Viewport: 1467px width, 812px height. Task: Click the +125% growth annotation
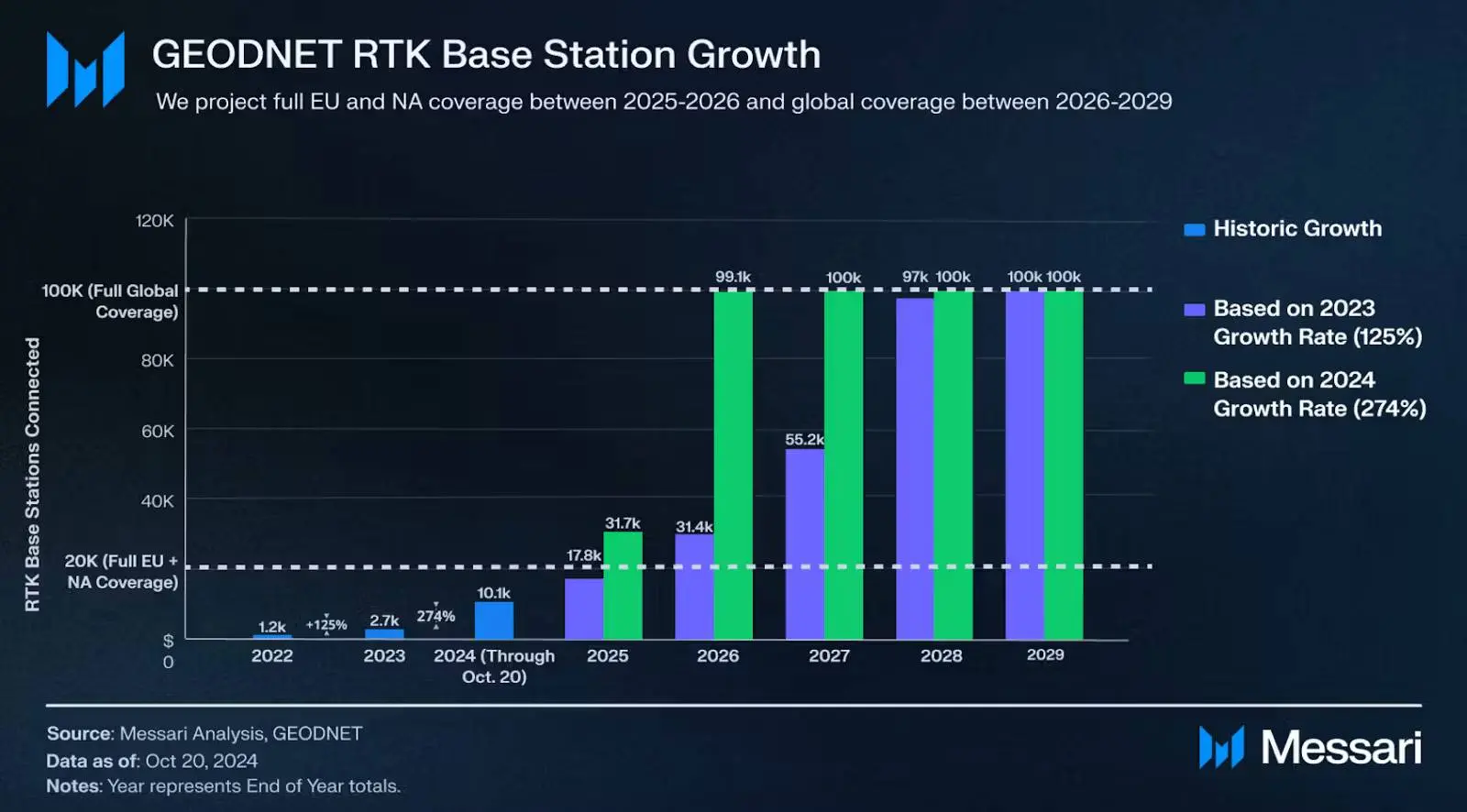pos(326,625)
